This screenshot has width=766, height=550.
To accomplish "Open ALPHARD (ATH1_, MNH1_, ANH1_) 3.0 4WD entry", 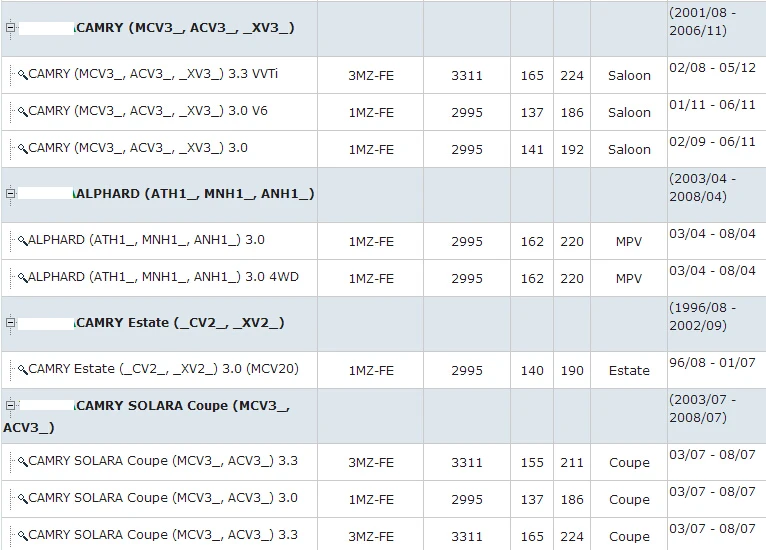I will (163, 277).
